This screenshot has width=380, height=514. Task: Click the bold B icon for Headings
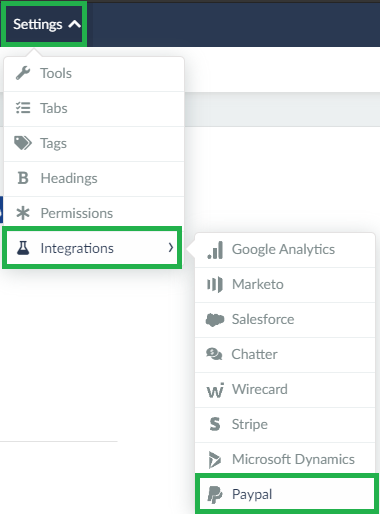(x=23, y=178)
